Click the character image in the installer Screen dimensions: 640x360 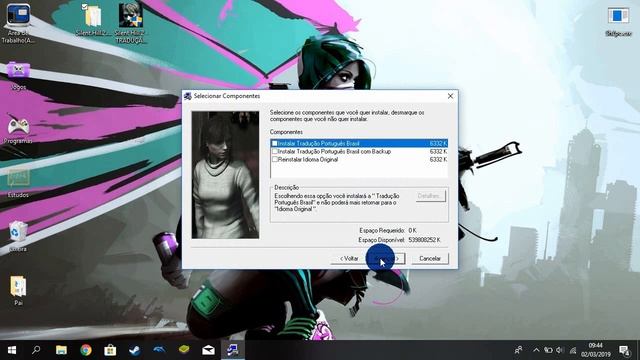coord(225,175)
